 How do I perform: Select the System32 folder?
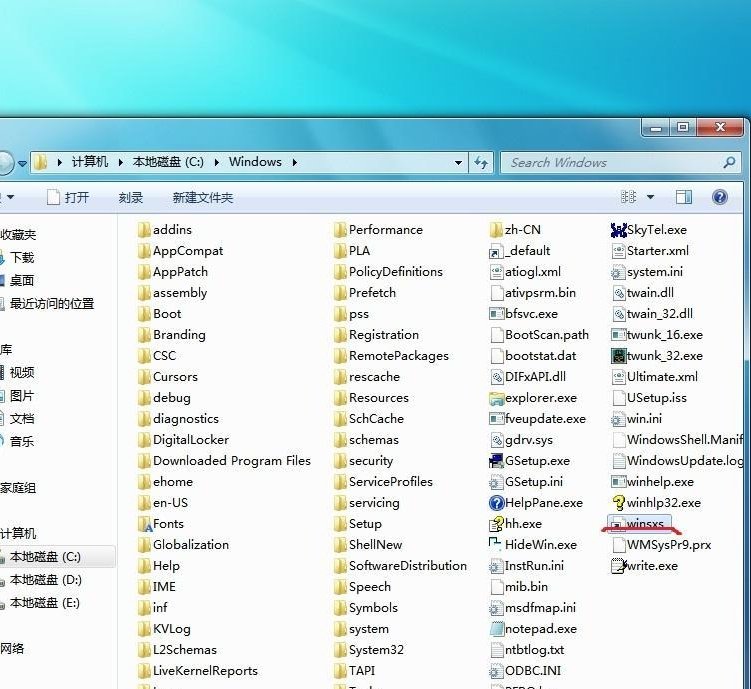click(370, 650)
